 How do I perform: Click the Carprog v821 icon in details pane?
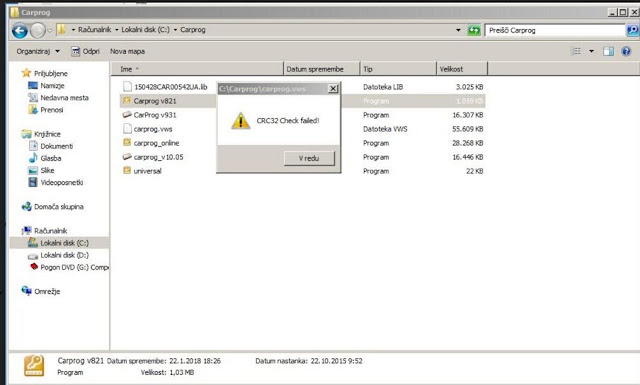pyautogui.click(x=34, y=365)
